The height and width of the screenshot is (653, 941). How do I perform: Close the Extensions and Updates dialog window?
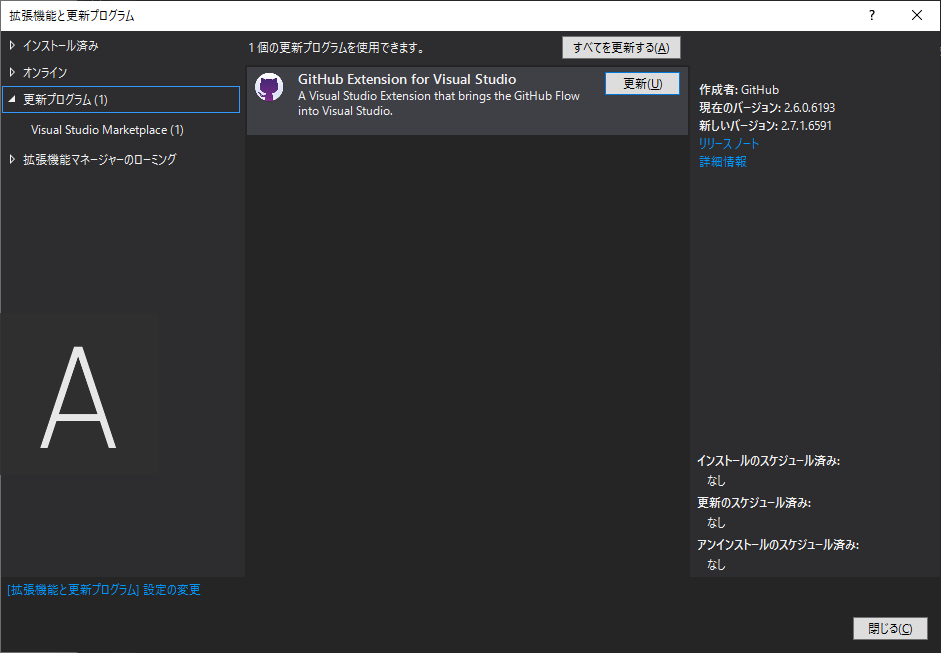click(x=916, y=15)
